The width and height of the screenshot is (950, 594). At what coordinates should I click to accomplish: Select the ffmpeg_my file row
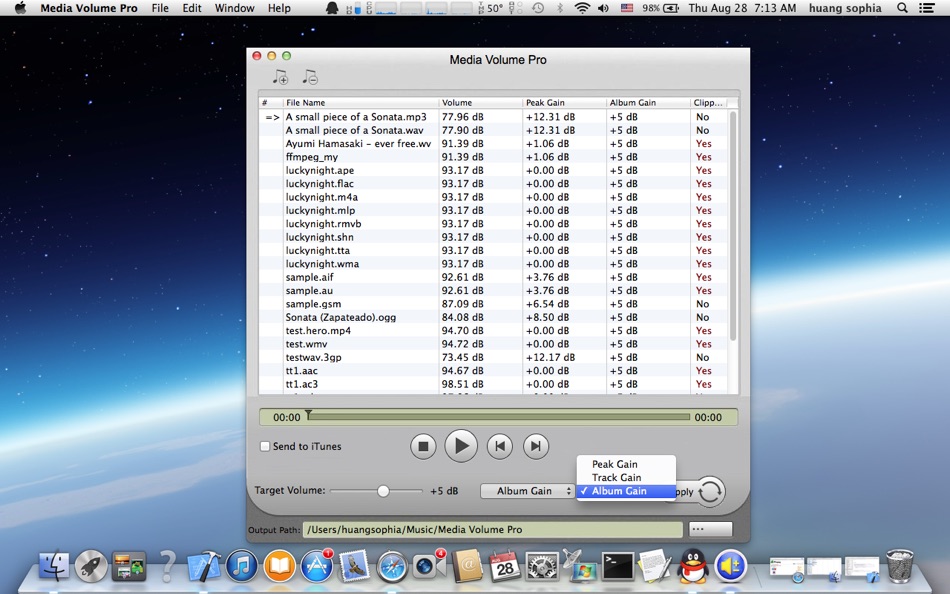tap(494, 157)
